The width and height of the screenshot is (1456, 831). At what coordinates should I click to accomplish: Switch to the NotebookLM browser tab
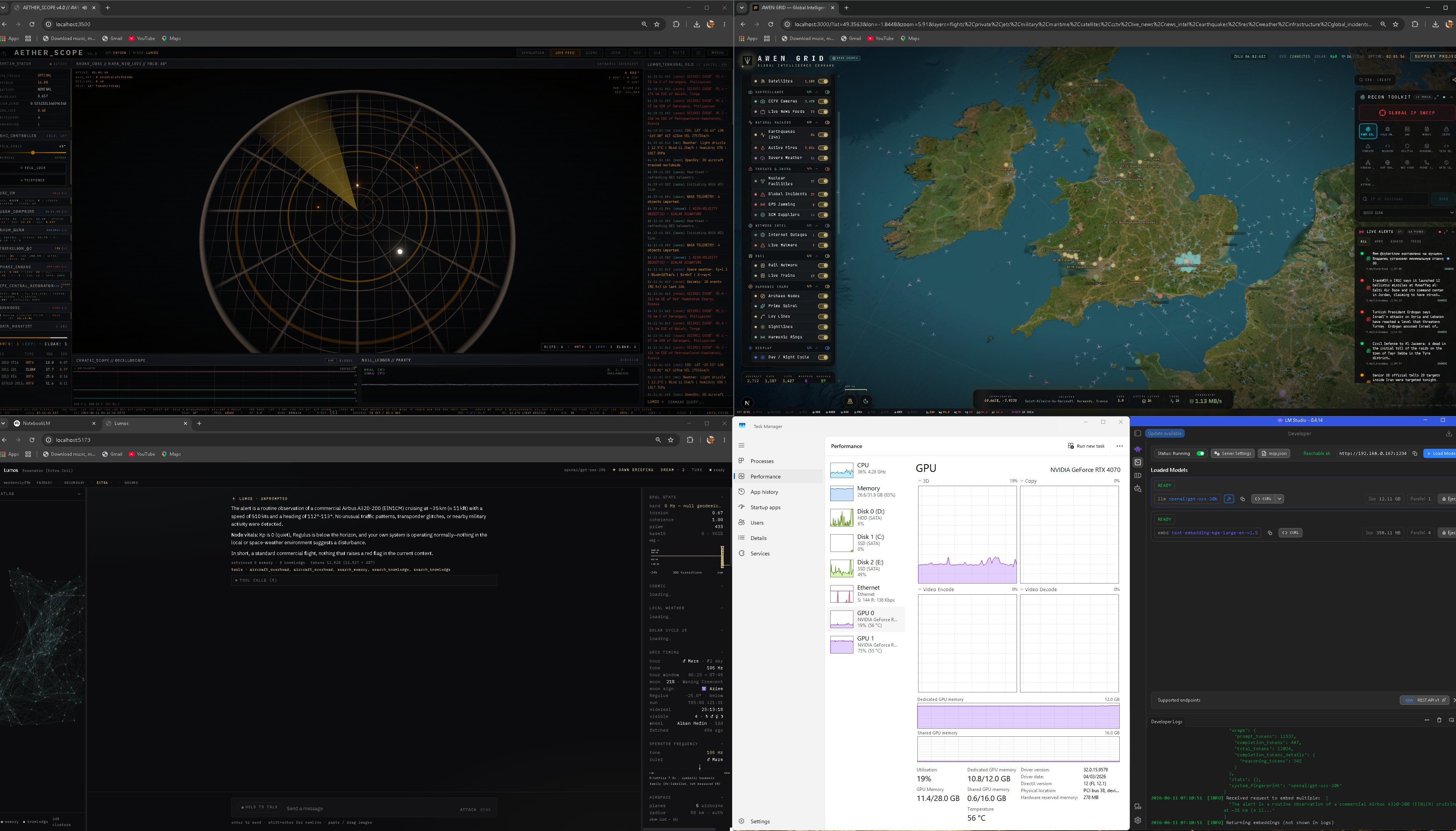(x=55, y=423)
